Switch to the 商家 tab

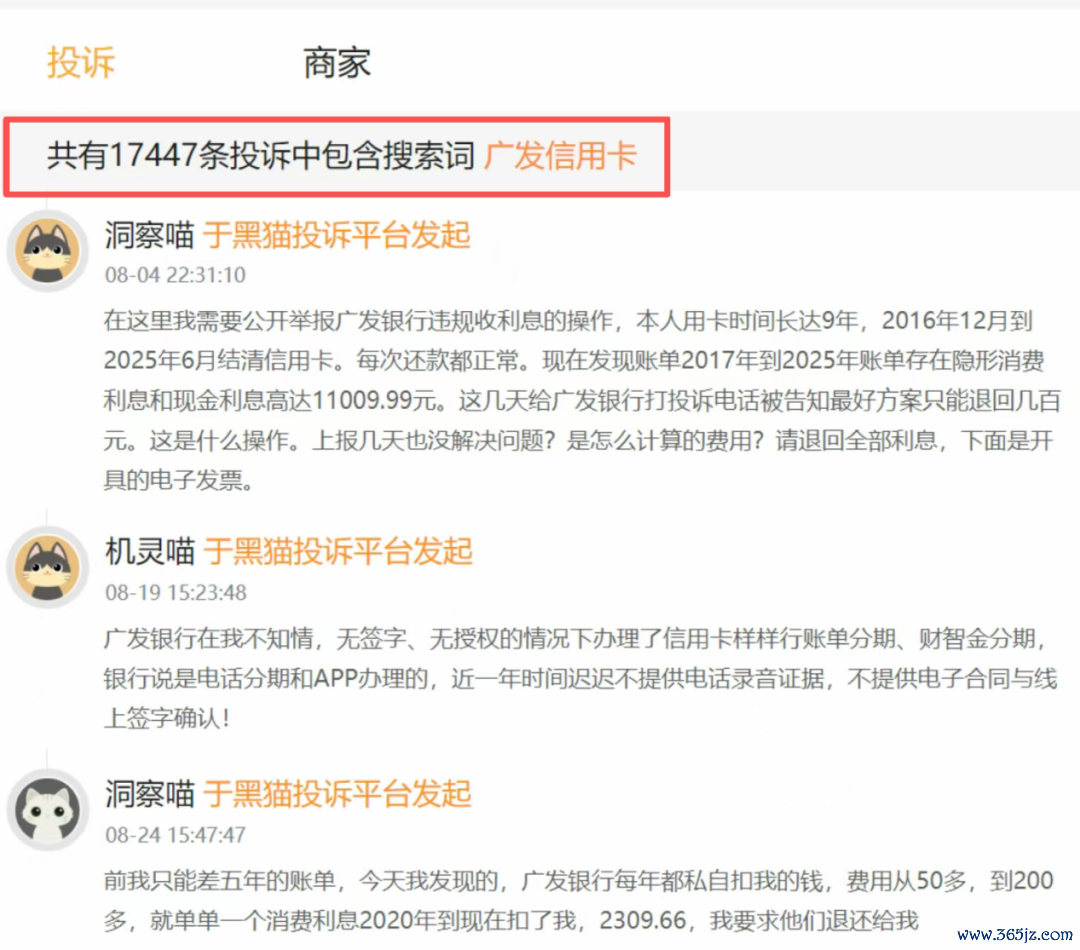[337, 63]
